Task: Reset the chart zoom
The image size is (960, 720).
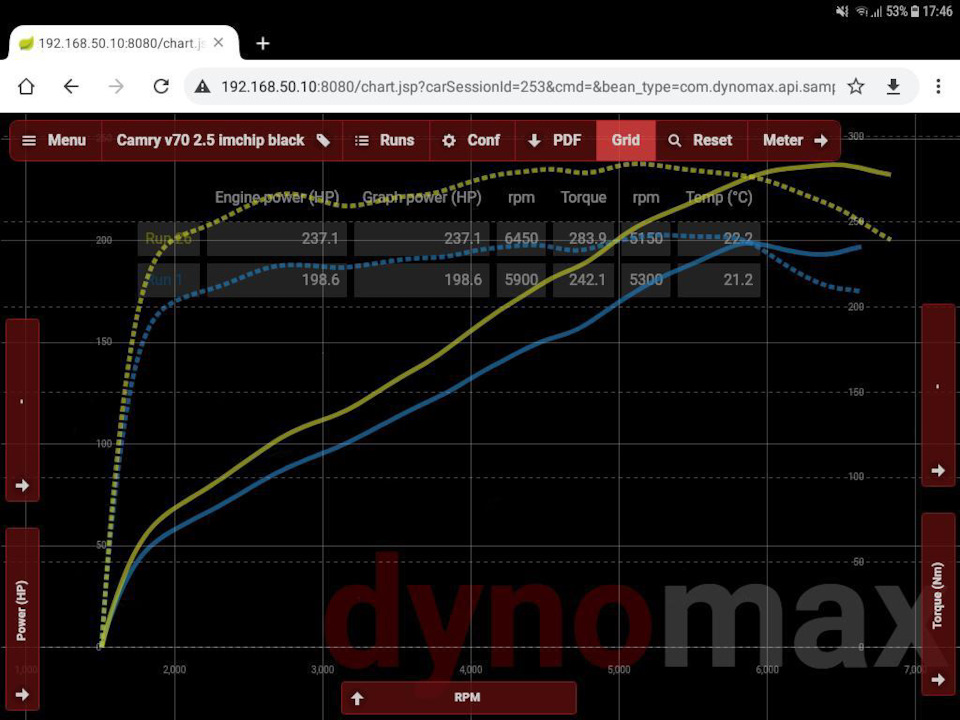Action: point(701,140)
